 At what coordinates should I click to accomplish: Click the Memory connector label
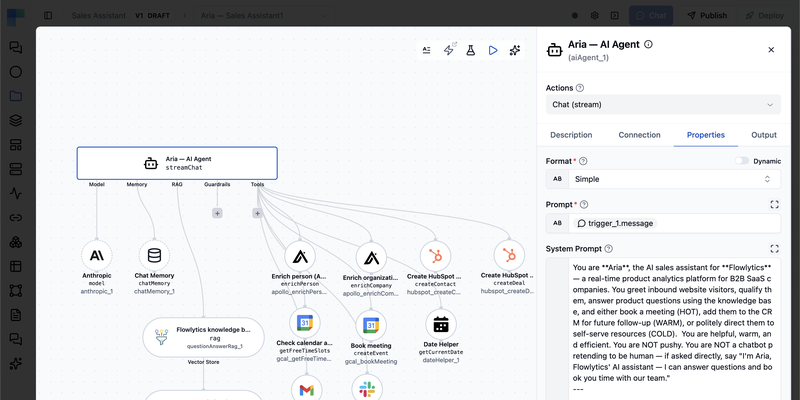[x=137, y=185]
